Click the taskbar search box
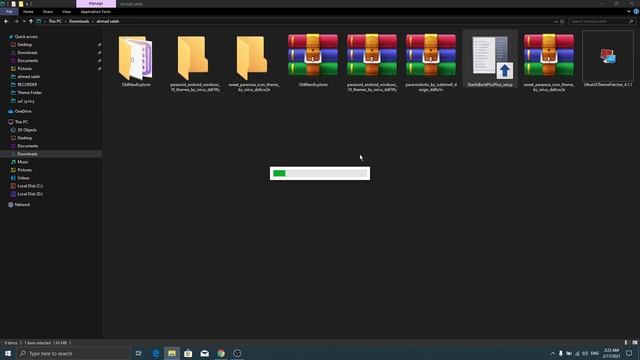Image resolution: width=640 pixels, height=360 pixels. 73,353
